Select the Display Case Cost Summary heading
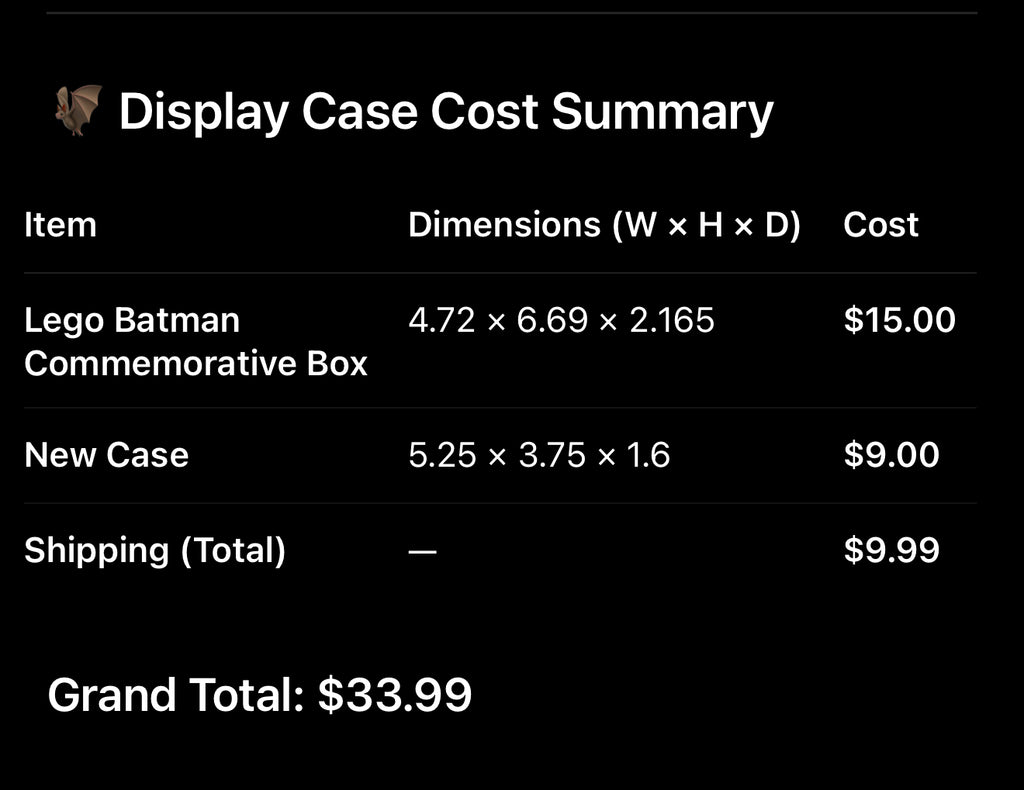This screenshot has height=790, width=1024. (x=446, y=111)
